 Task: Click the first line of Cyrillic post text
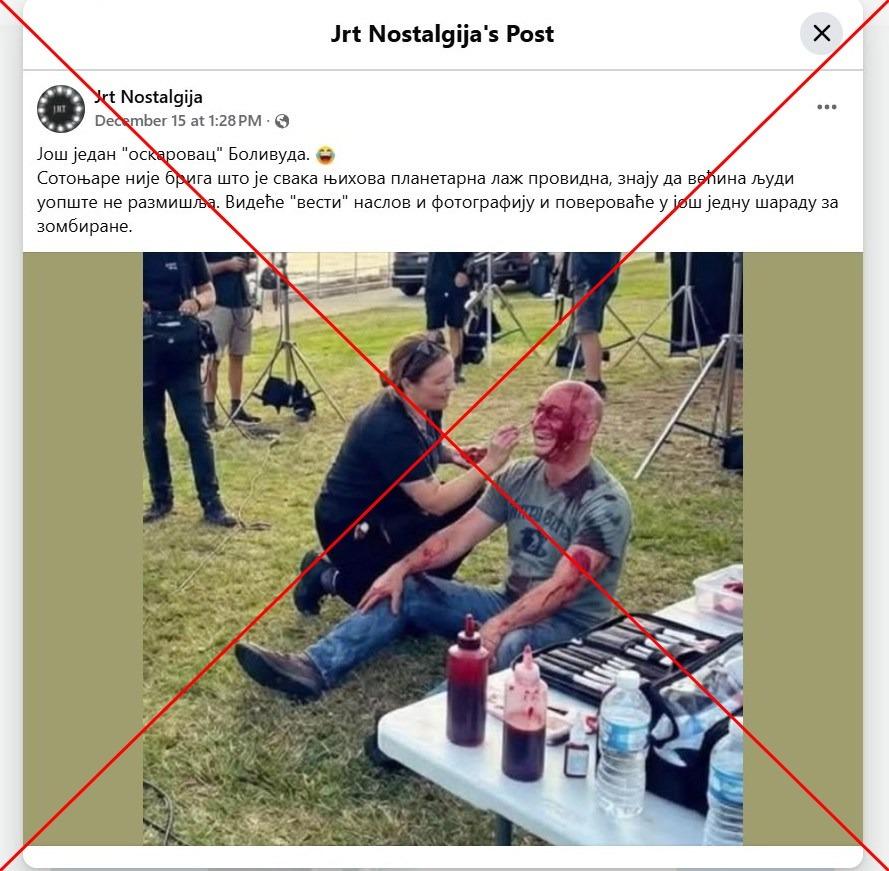pyautogui.click(x=173, y=154)
